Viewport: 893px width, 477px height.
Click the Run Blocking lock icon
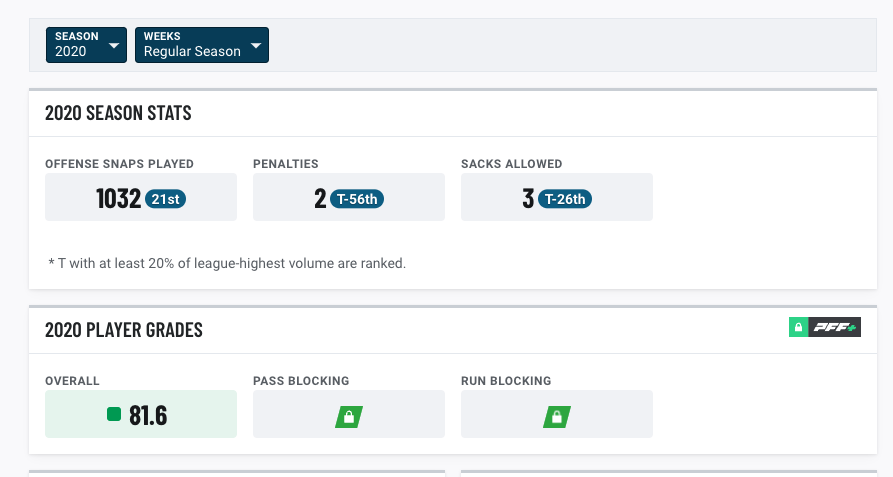coord(557,417)
